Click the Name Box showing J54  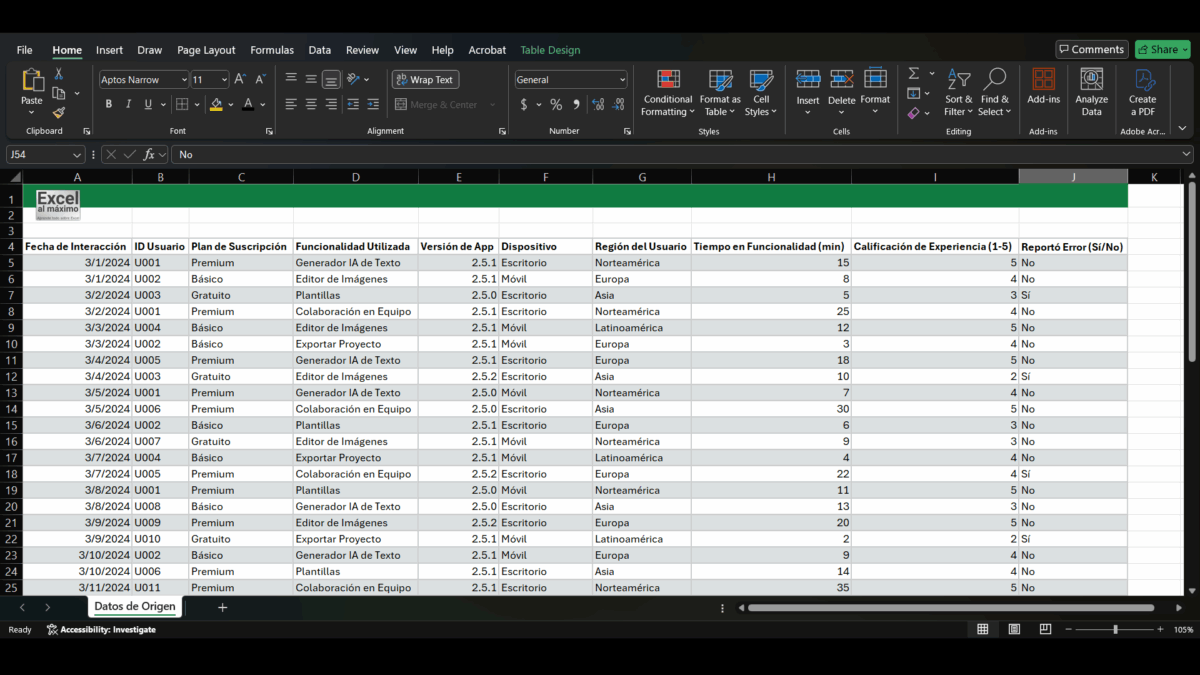point(38,155)
